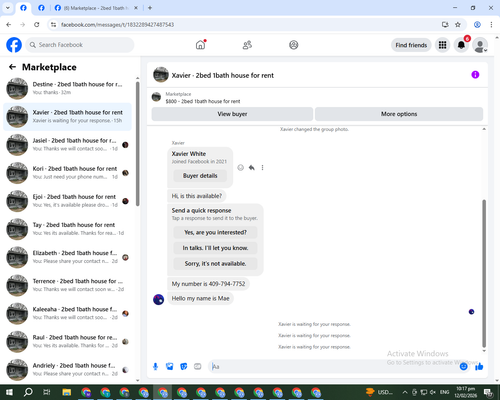500x400 pixels.
Task: Open File Explorer from taskbar
Action: point(66,392)
